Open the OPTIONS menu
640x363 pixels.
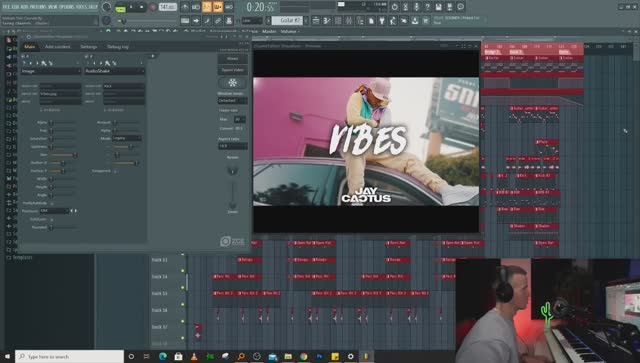tap(68, 7)
